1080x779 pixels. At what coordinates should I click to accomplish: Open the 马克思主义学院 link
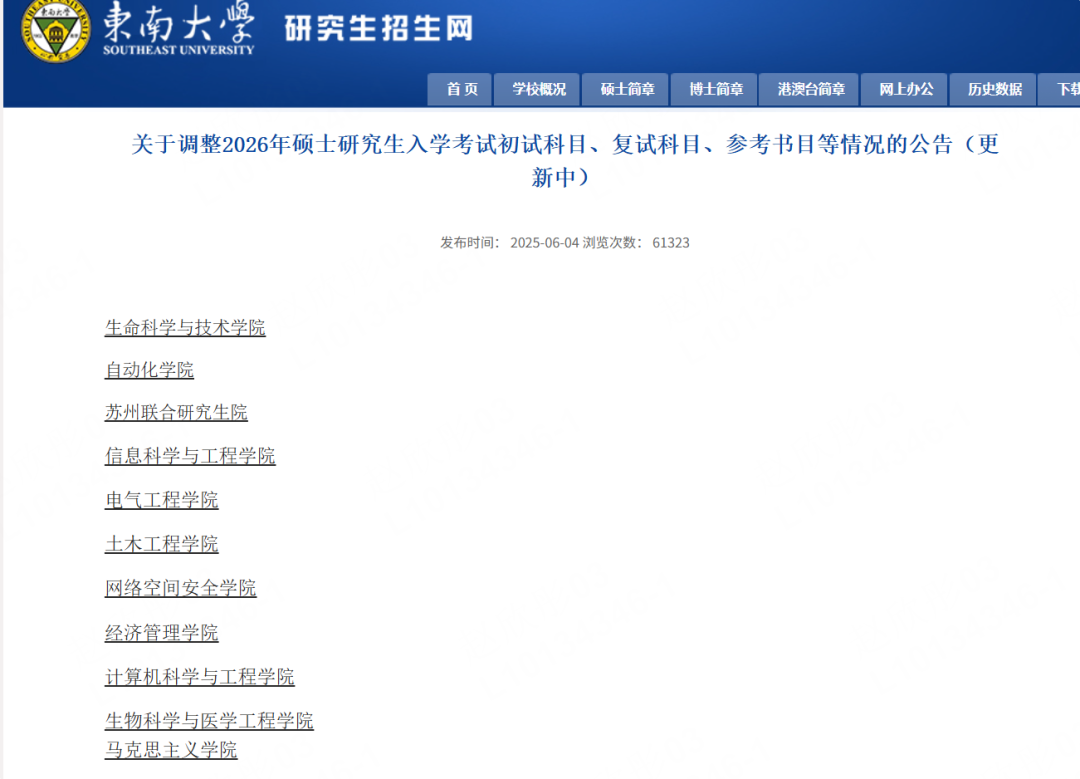click(171, 750)
